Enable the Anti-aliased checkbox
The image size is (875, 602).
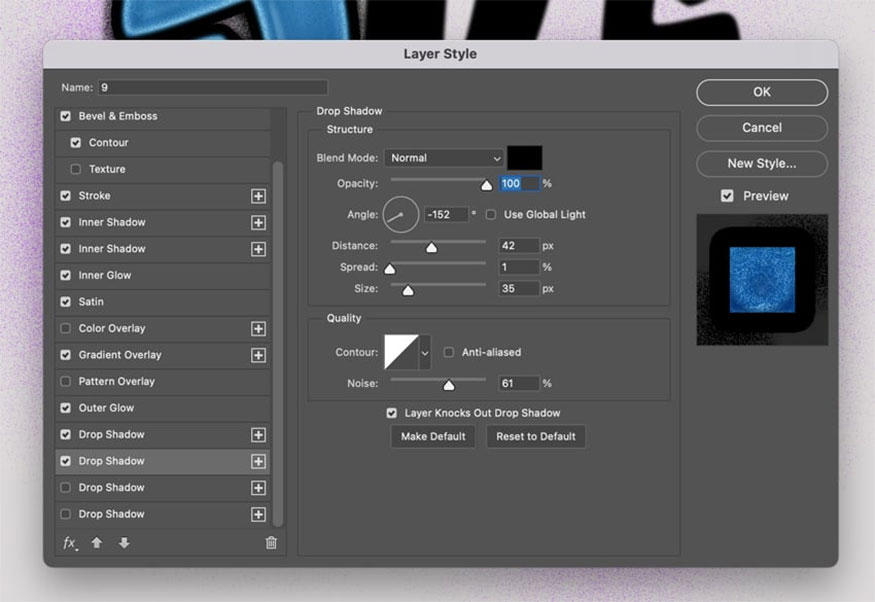449,352
